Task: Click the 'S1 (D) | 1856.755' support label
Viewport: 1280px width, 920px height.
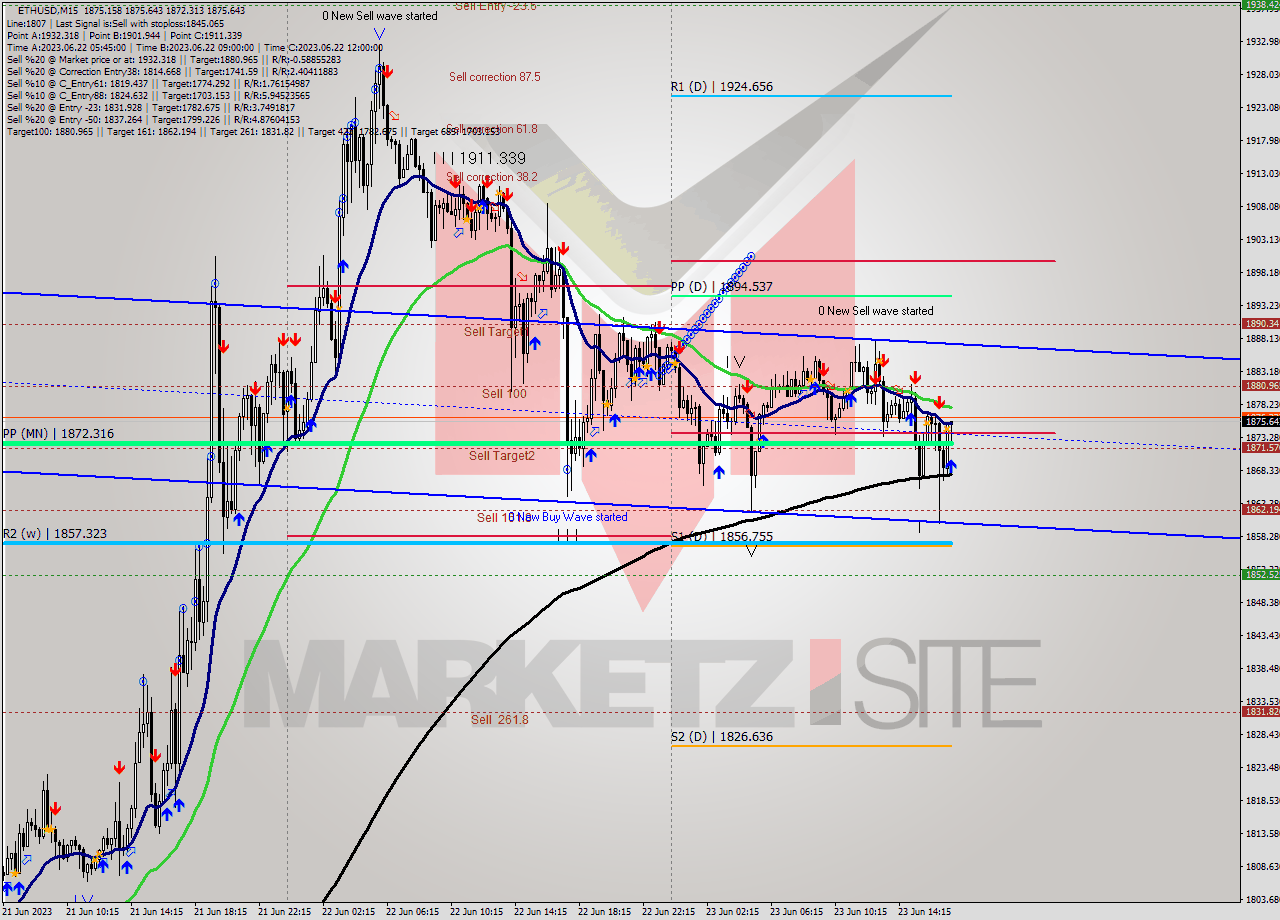Action: [721, 536]
